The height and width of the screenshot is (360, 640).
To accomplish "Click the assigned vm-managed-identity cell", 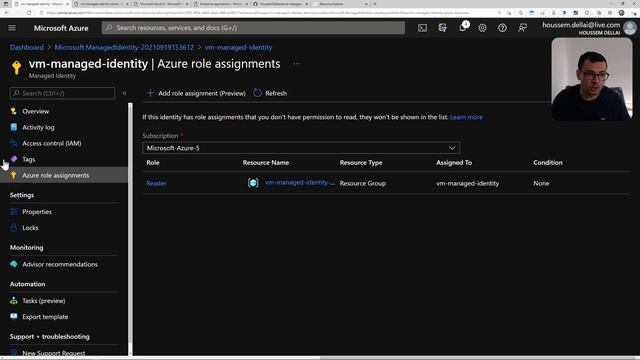I will coord(467,183).
